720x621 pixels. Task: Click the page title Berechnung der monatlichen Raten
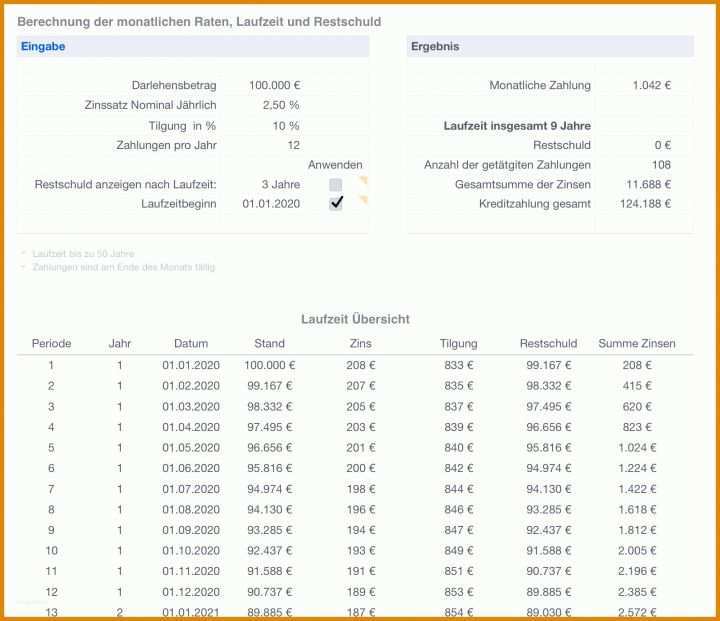(x=199, y=22)
